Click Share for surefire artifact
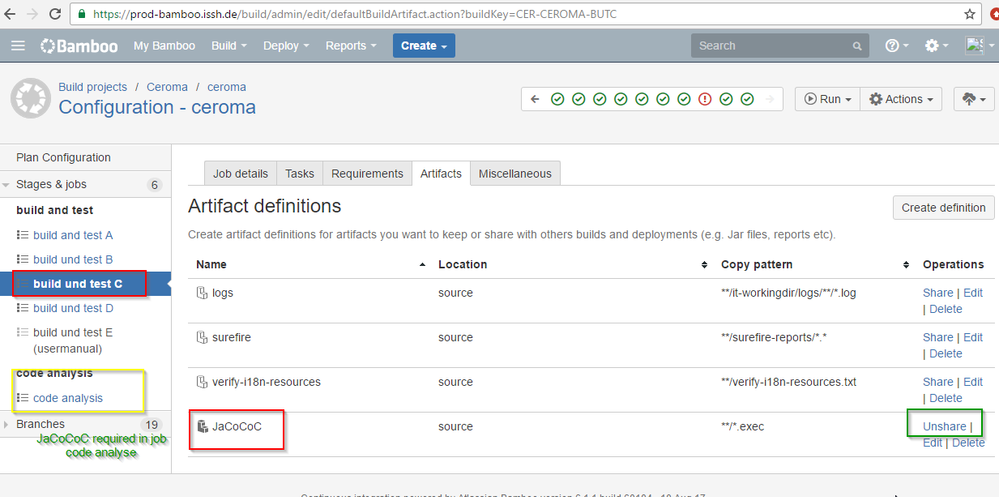 point(938,338)
